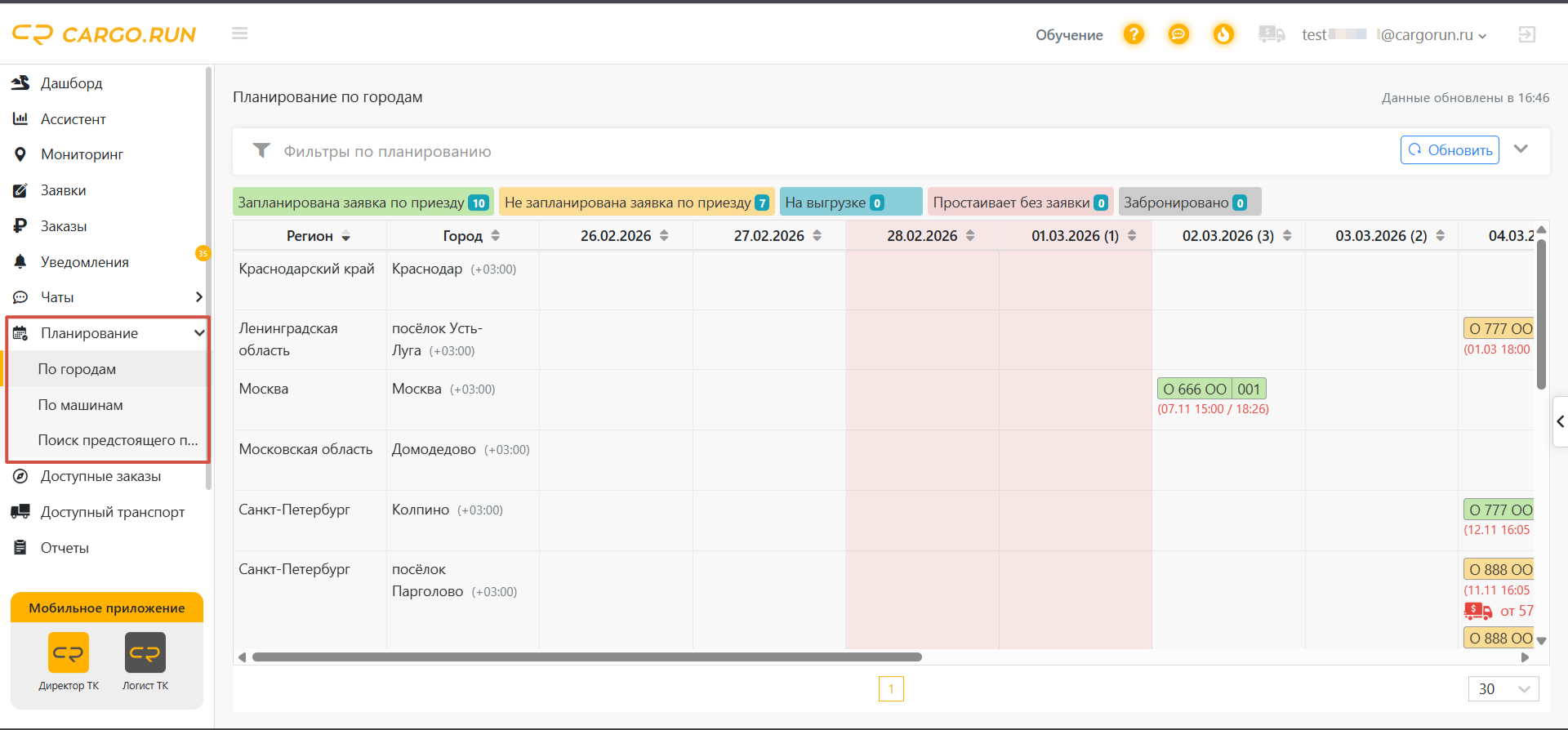
Task: Select По машинам submenu item
Action: click(x=107, y=405)
